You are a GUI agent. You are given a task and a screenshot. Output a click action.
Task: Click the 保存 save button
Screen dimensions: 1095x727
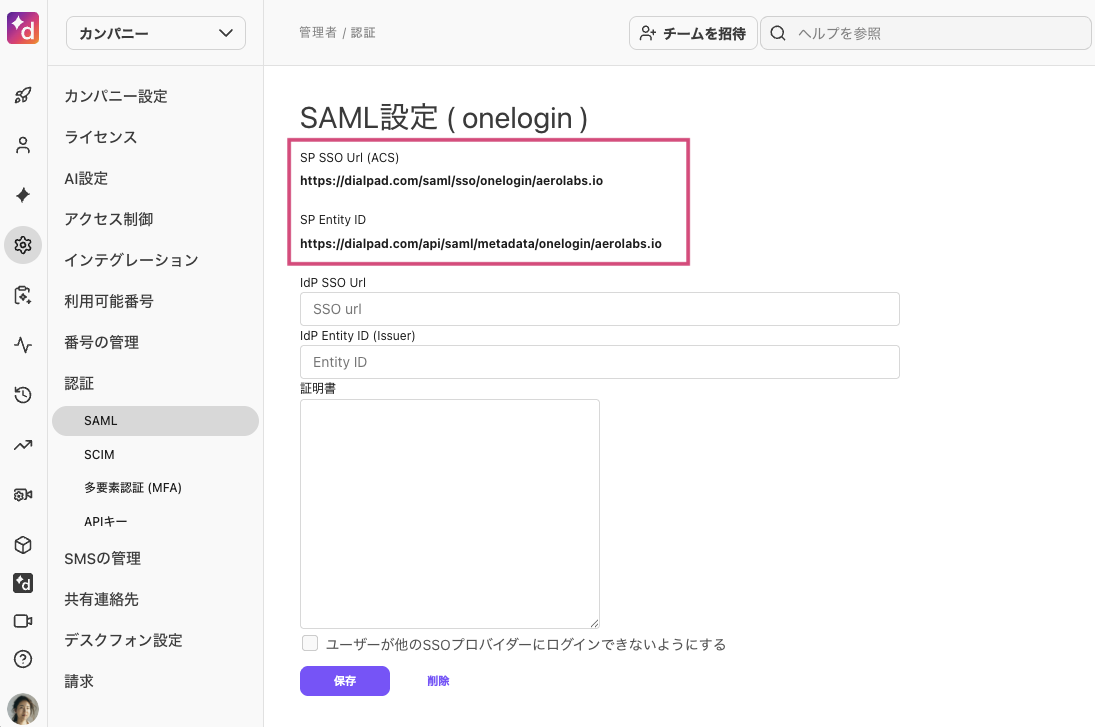(x=345, y=681)
